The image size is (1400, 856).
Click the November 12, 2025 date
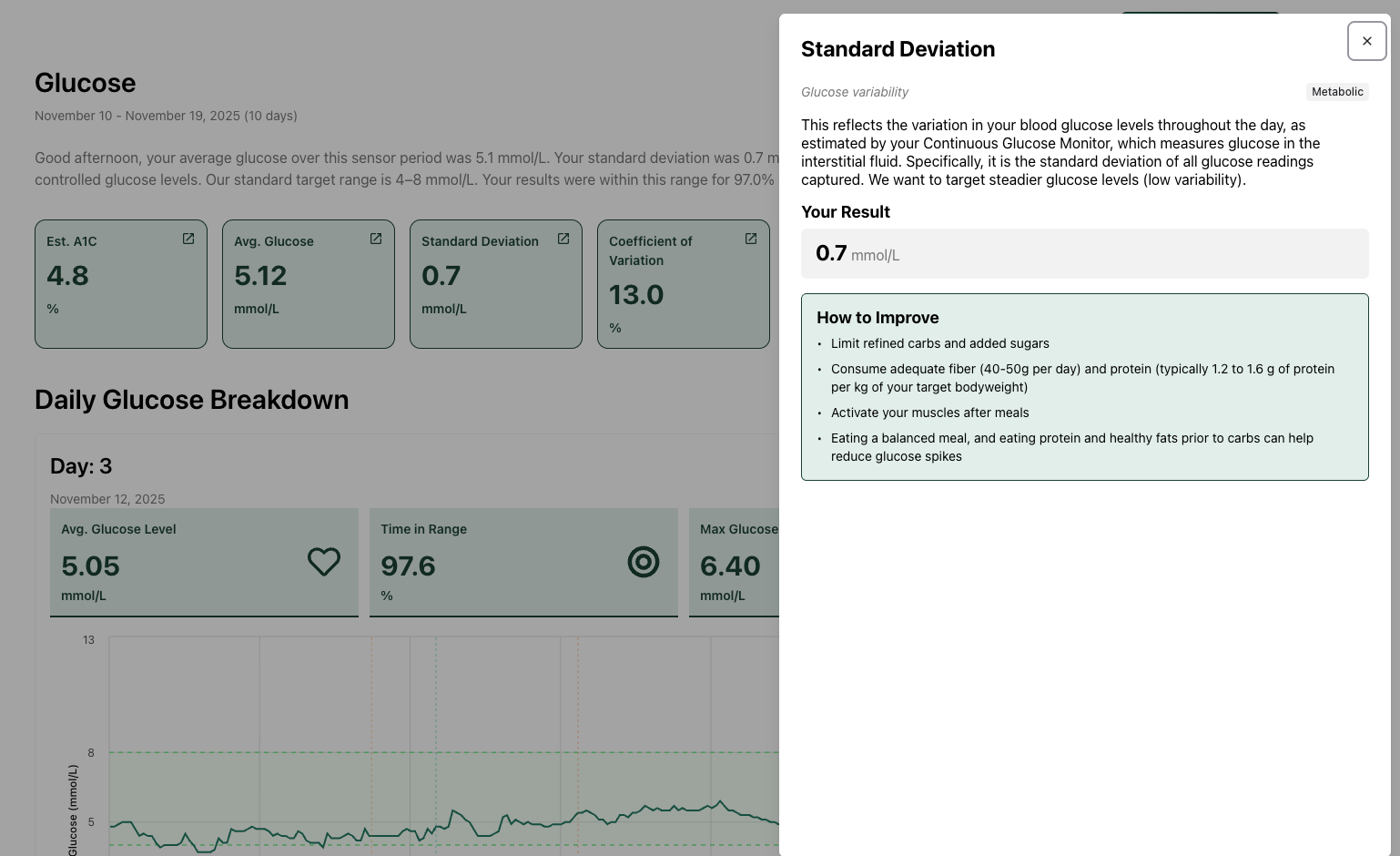tap(107, 499)
